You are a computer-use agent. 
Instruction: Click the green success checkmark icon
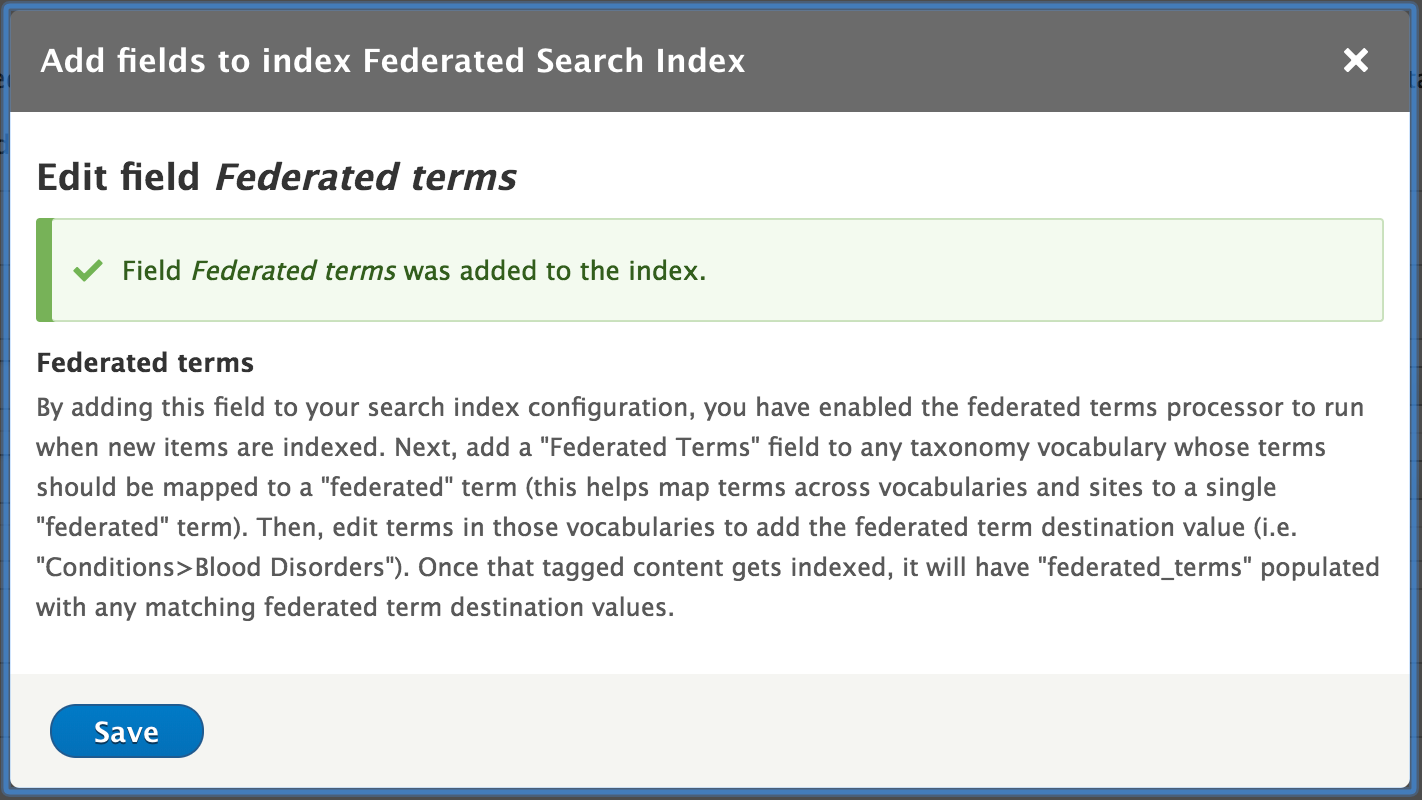[89, 270]
